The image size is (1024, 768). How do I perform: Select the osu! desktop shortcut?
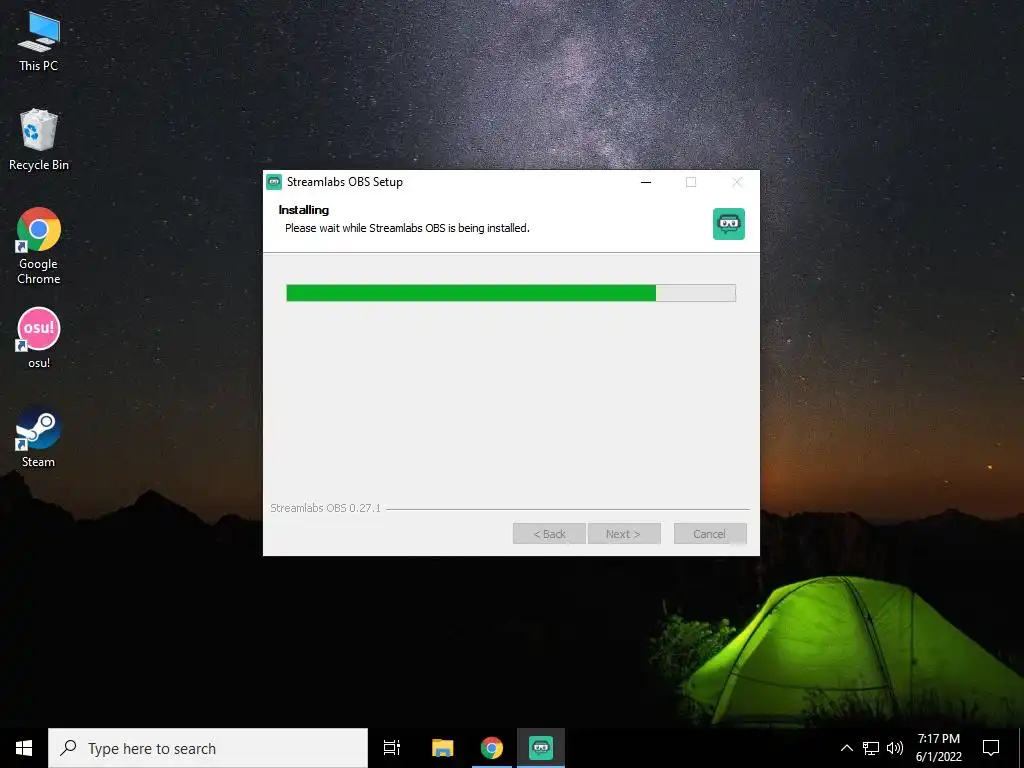tap(39, 338)
